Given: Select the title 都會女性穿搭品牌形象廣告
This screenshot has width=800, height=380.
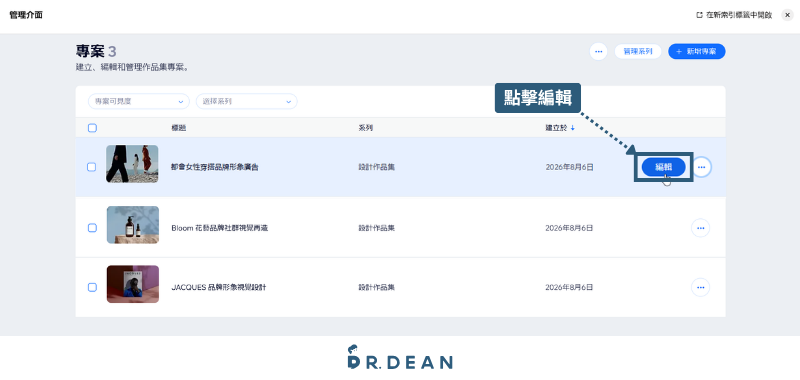Looking at the screenshot, I should (x=214, y=167).
